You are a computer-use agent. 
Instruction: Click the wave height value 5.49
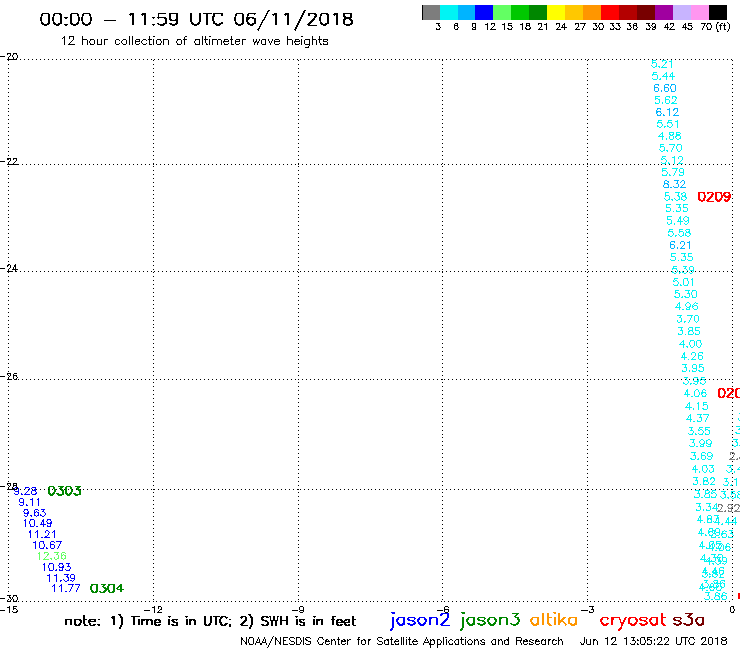click(x=678, y=220)
